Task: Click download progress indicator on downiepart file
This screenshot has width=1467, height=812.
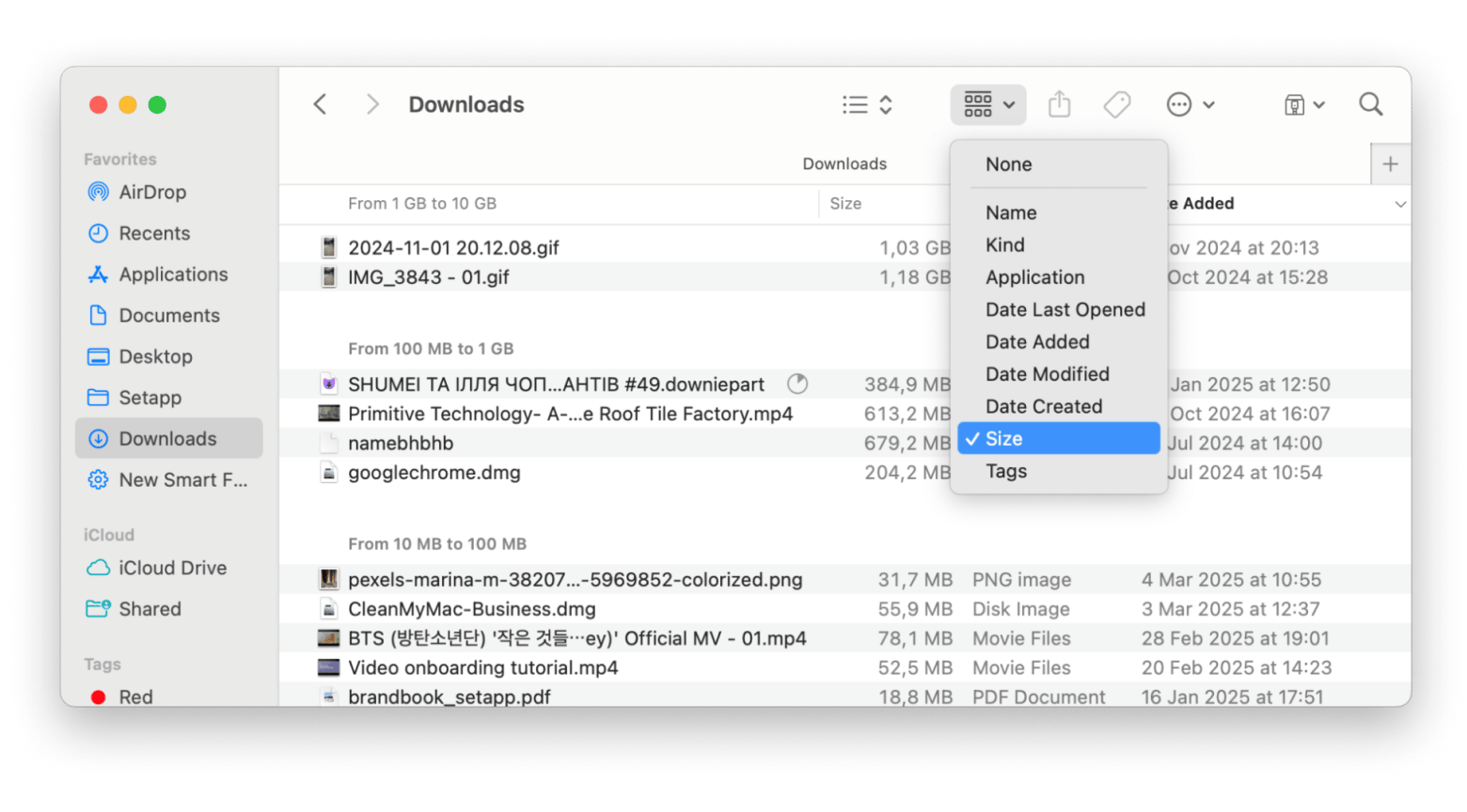Action: [x=797, y=383]
